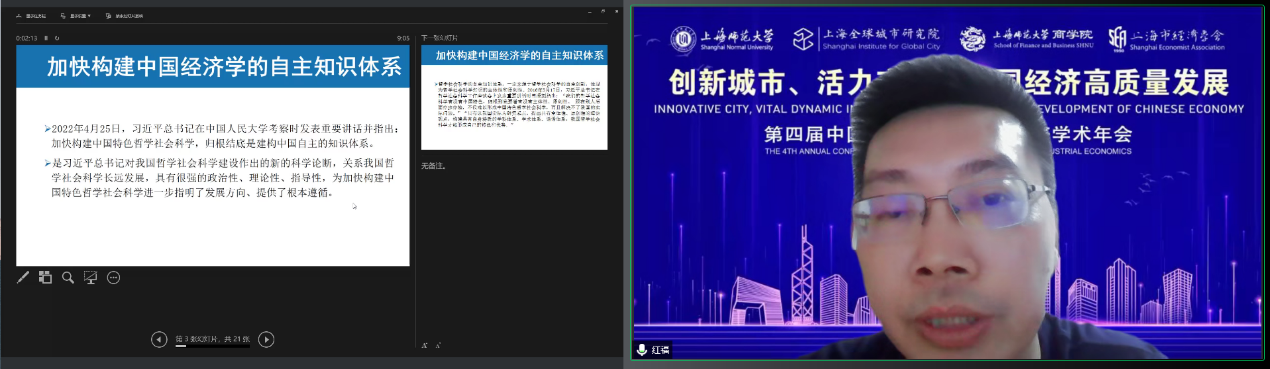Expand the display settings dropdown

pyautogui.click(x=75, y=16)
